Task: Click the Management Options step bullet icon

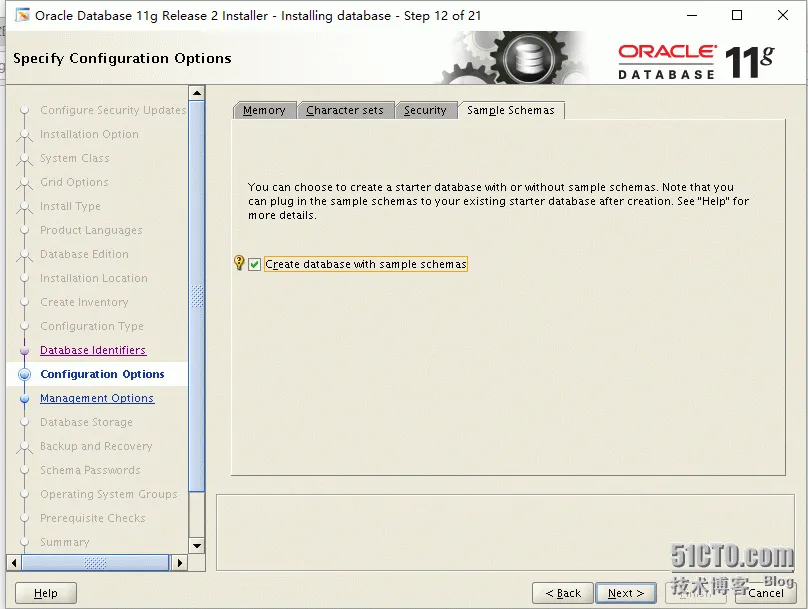Action: tap(24, 398)
